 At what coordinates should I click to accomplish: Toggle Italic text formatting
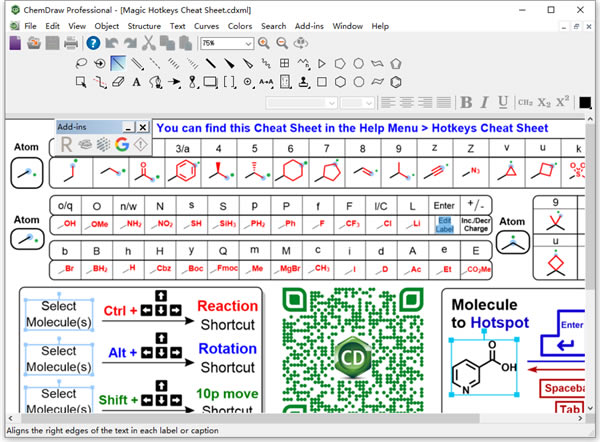point(484,102)
